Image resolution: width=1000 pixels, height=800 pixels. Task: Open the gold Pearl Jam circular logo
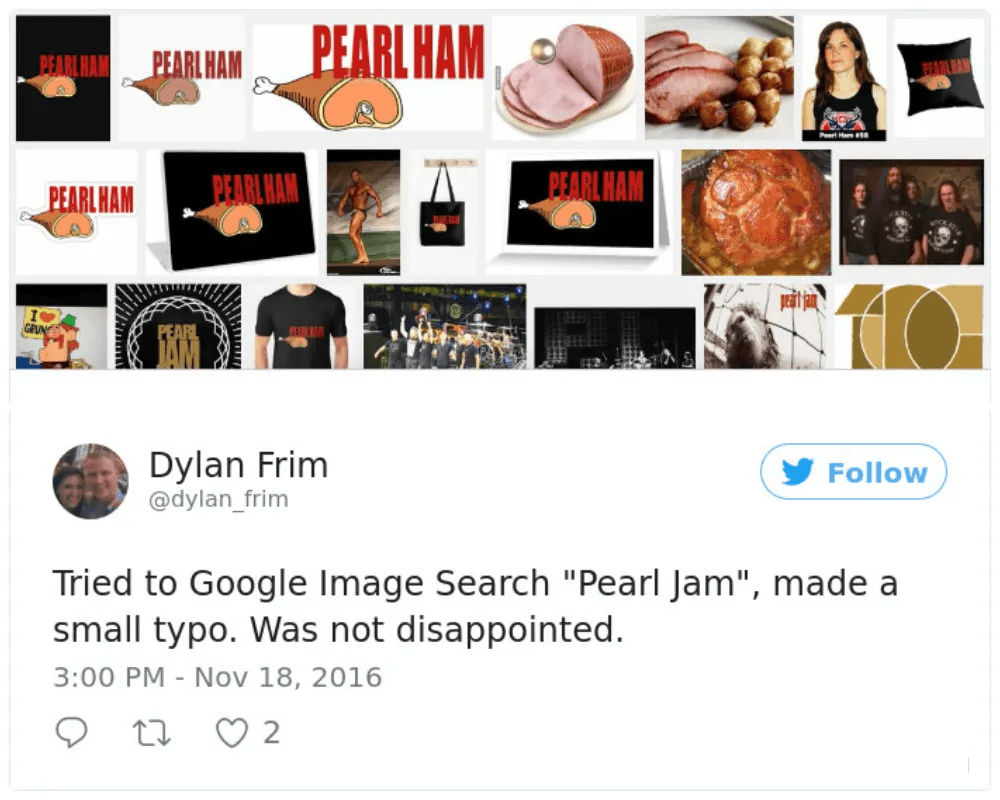[178, 327]
